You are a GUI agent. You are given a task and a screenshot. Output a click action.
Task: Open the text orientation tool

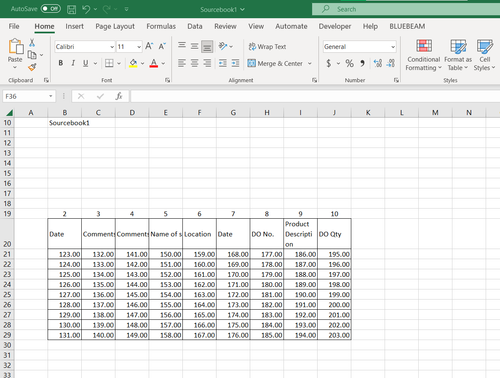click(x=223, y=46)
